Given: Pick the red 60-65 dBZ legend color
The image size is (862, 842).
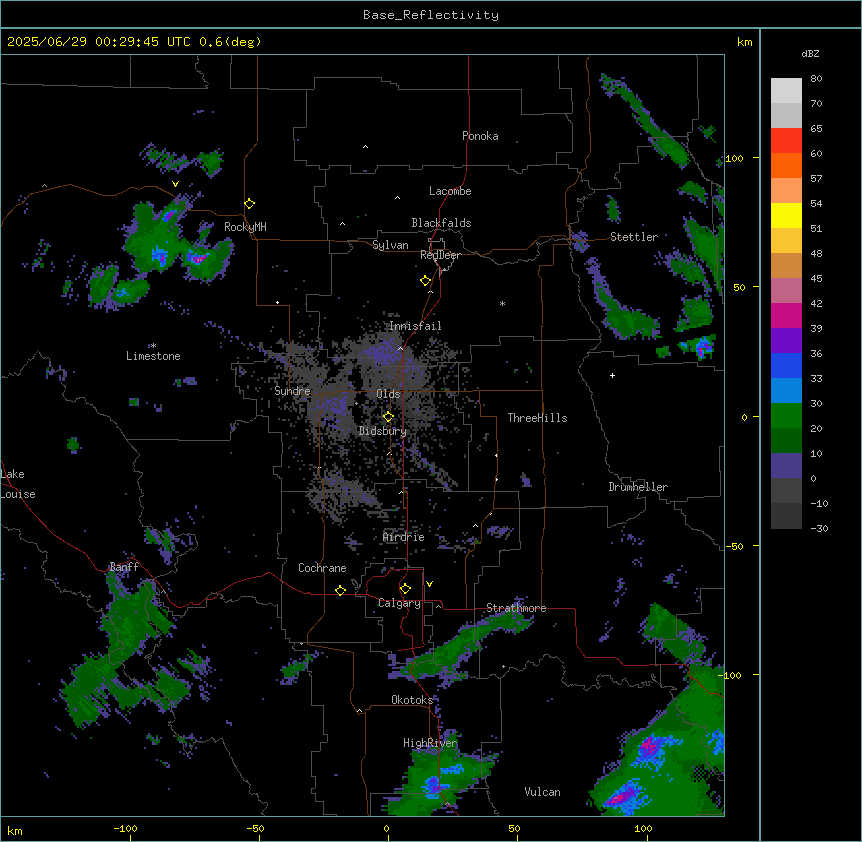Looking at the screenshot, I should click(x=786, y=141).
